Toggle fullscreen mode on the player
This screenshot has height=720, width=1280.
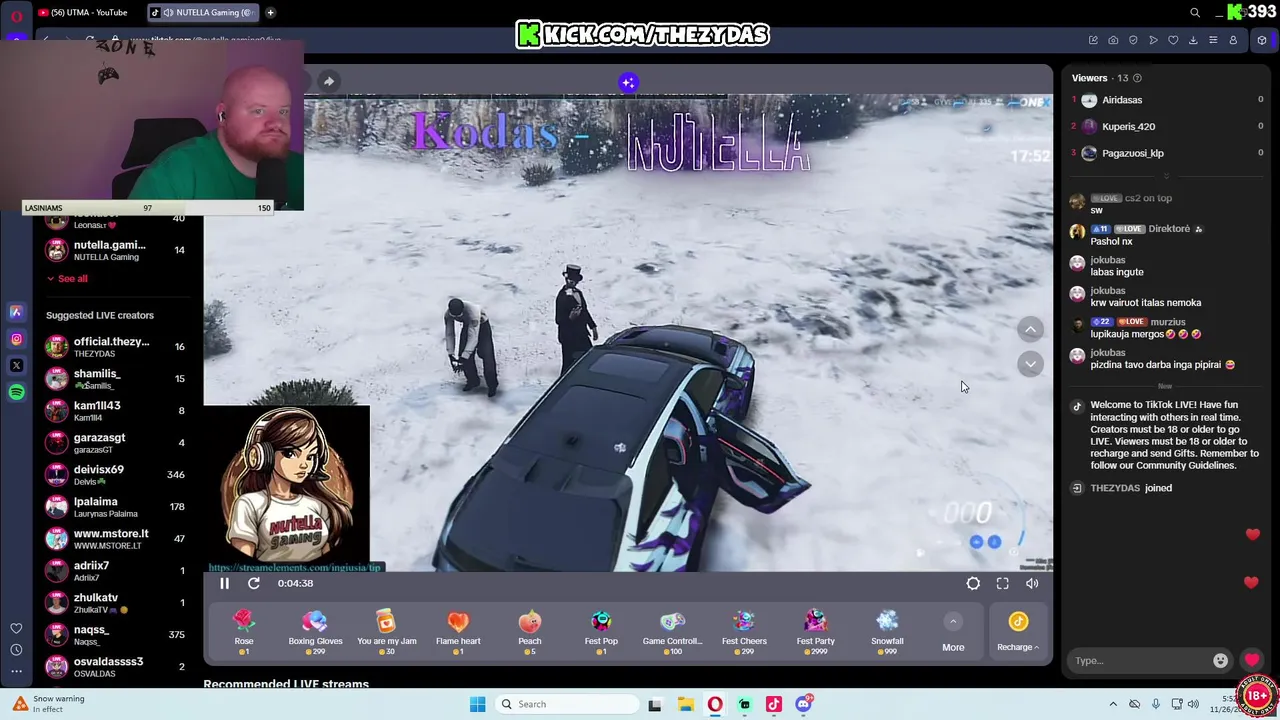click(x=1002, y=583)
